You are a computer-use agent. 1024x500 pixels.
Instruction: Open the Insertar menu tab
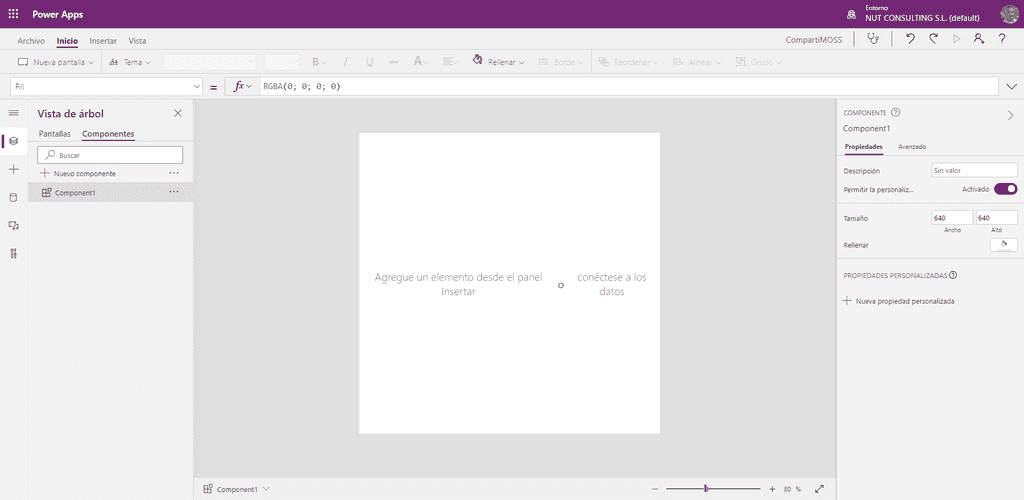click(x=103, y=40)
